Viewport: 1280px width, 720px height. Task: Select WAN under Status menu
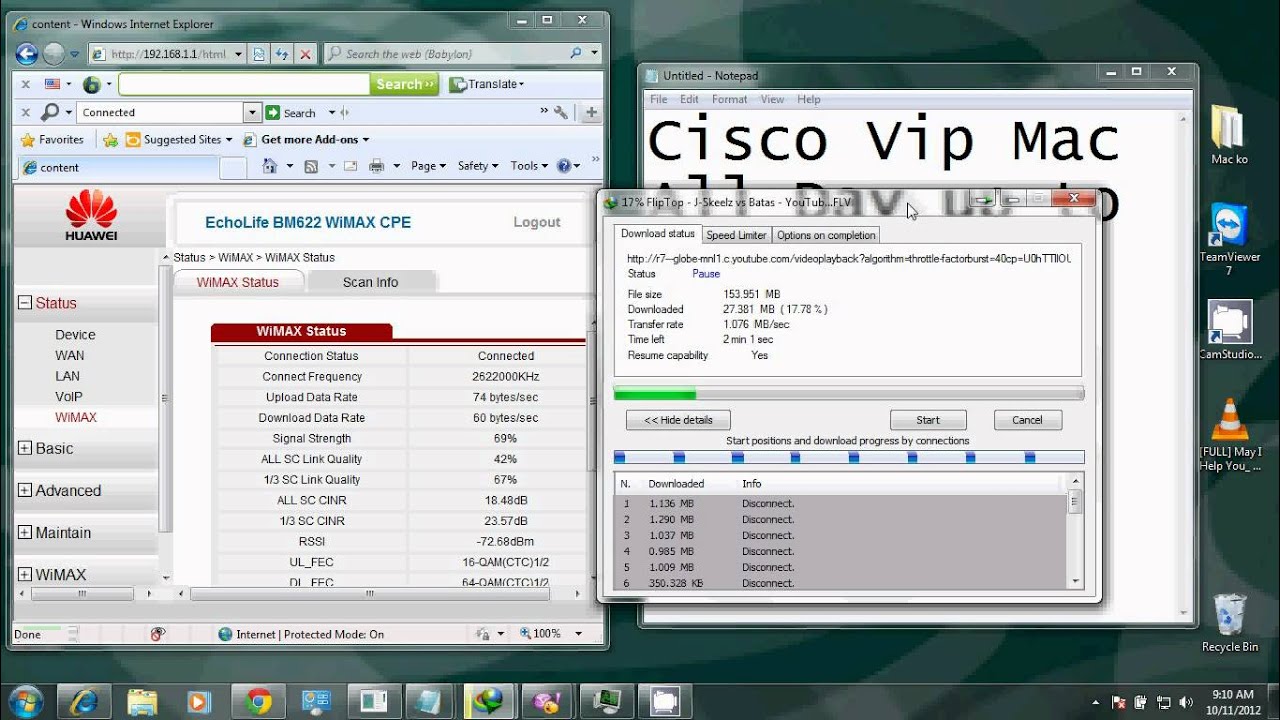pos(70,355)
